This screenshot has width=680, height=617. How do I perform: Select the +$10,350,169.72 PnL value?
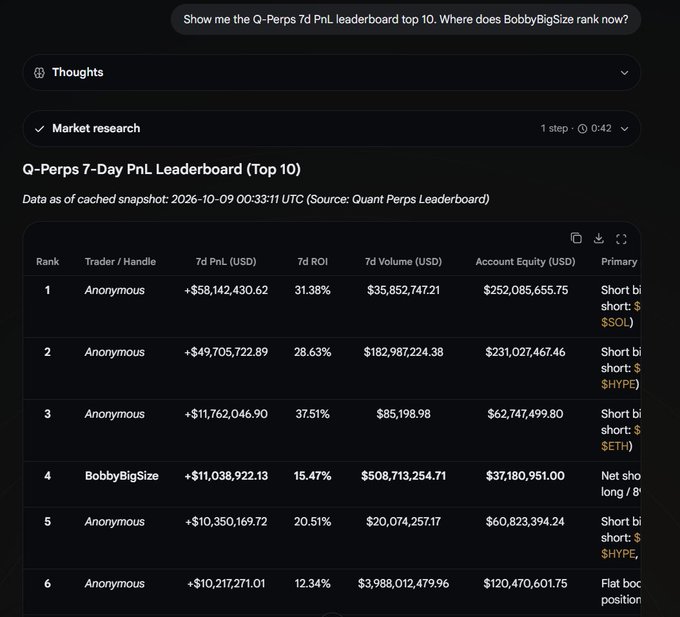click(226, 521)
